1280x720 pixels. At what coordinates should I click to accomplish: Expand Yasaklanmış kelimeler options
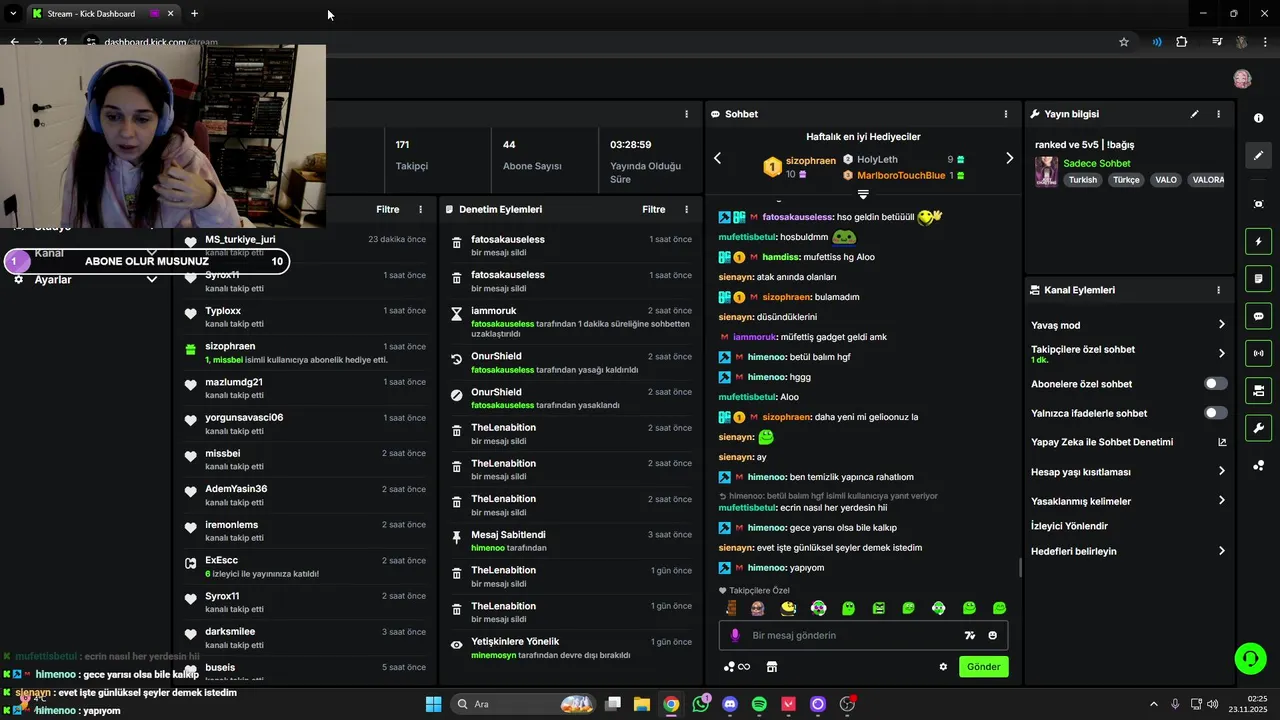1221,501
